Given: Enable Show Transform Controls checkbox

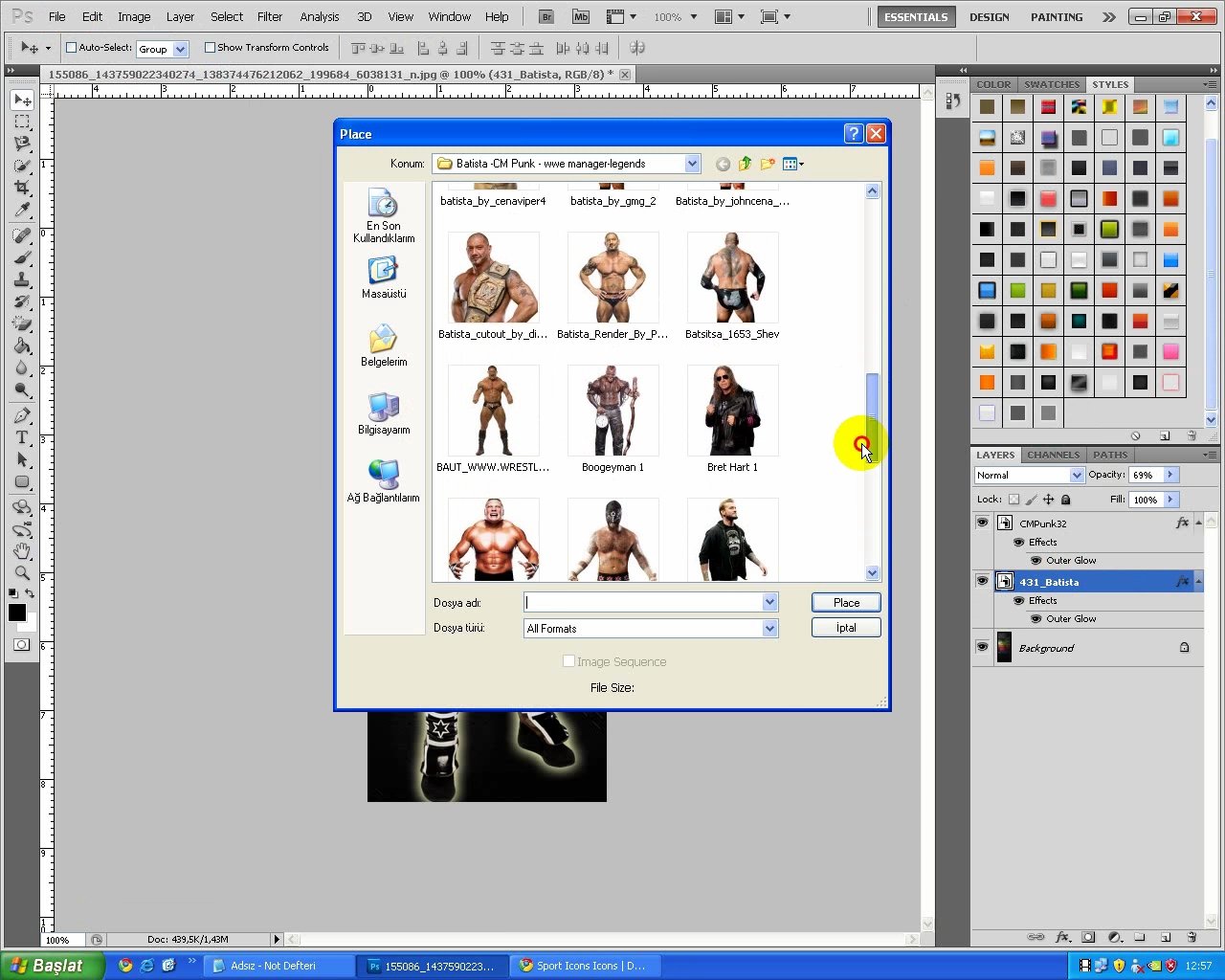Looking at the screenshot, I should tap(210, 47).
